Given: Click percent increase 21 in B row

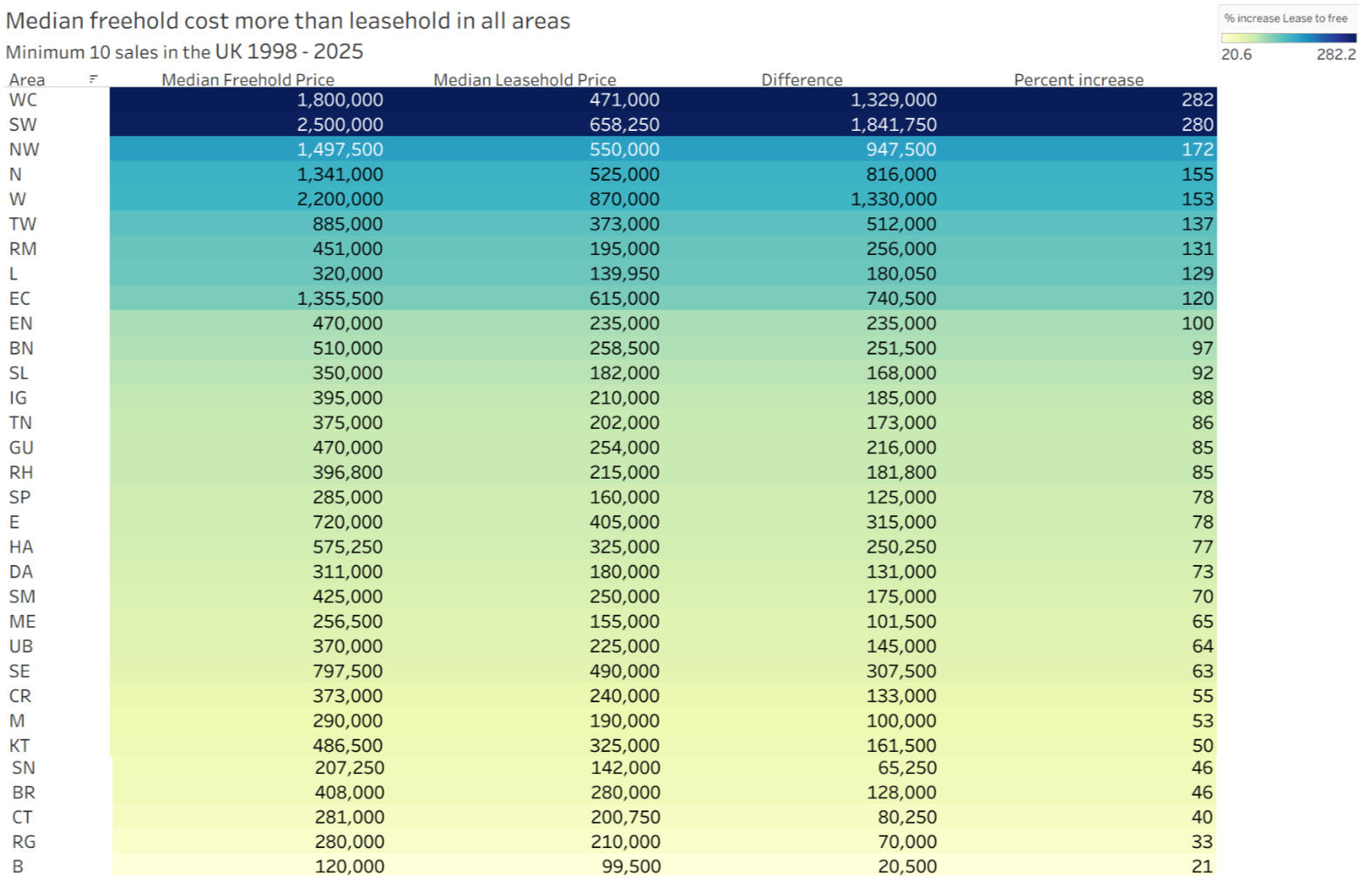Looking at the screenshot, I should 1203,866.
